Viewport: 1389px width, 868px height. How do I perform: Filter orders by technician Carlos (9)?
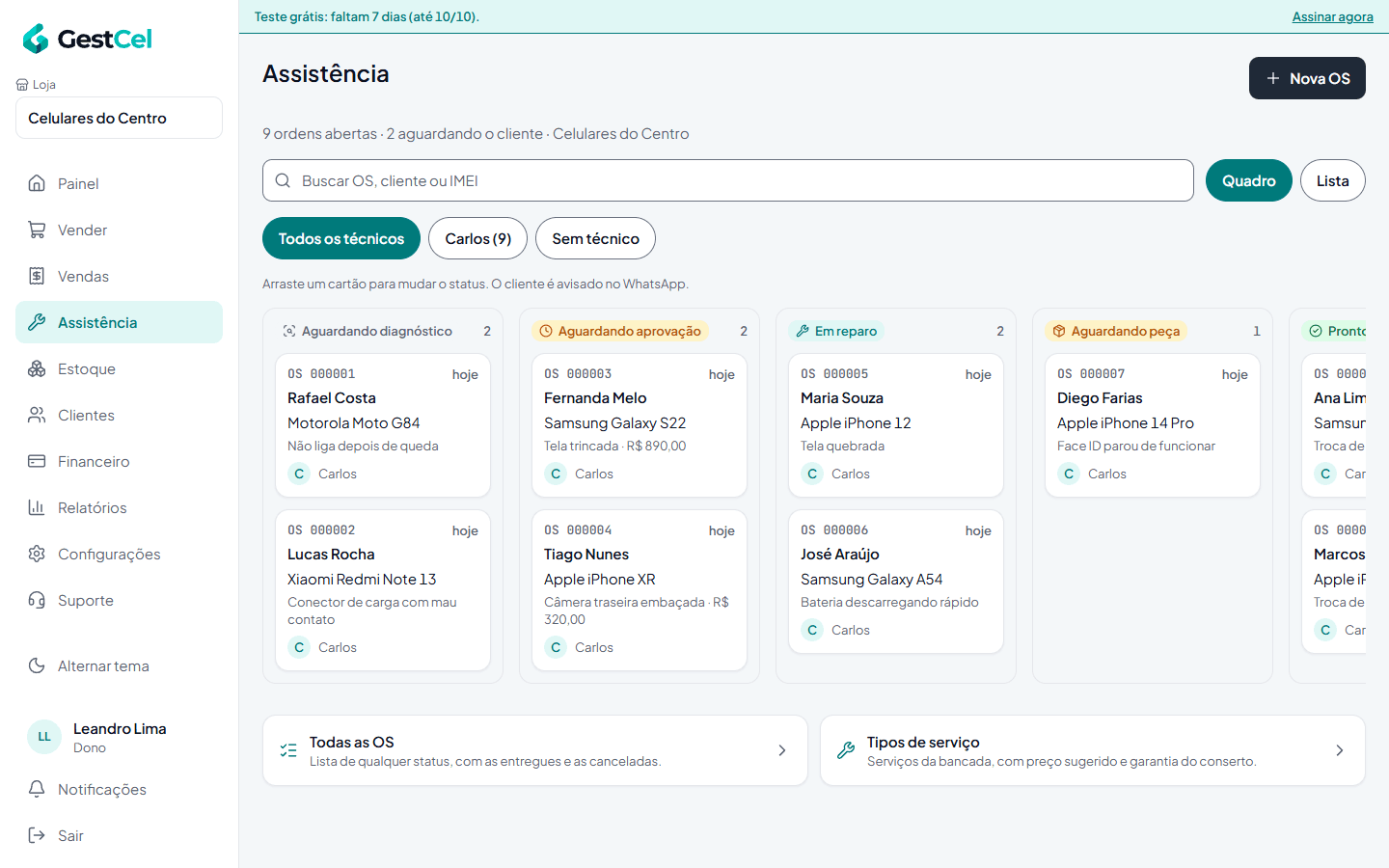pyautogui.click(x=478, y=238)
